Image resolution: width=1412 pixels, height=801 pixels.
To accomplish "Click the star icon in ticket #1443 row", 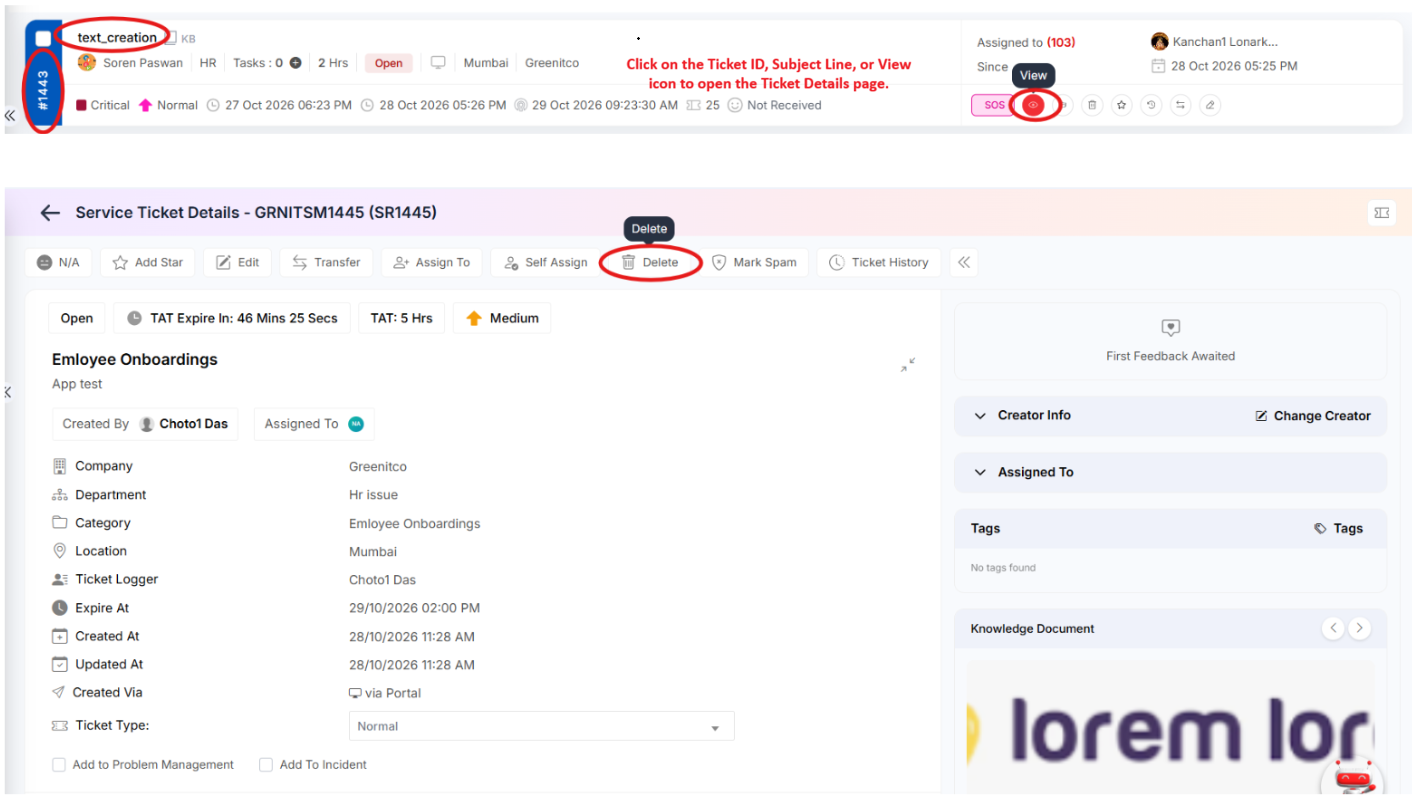I will 1122,105.
